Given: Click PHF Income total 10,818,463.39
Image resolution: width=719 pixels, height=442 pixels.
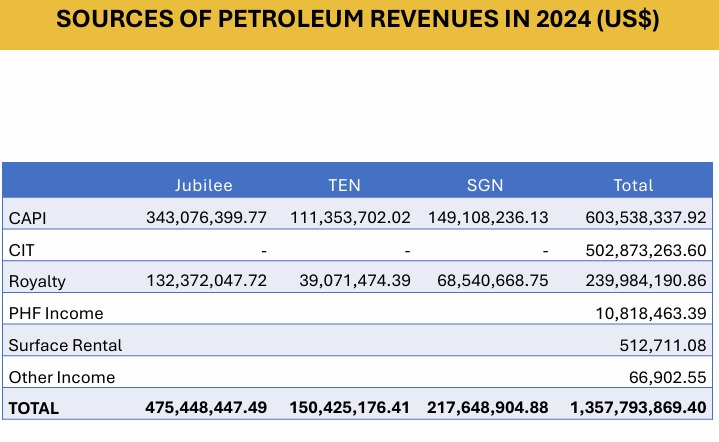Looking at the screenshot, I should click(644, 313).
